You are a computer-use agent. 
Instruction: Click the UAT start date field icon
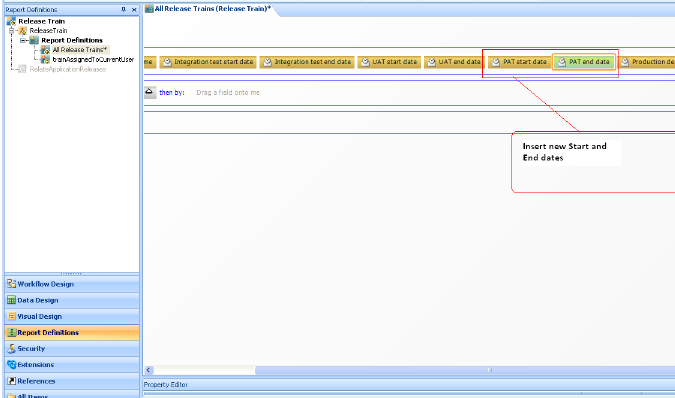[x=365, y=62]
